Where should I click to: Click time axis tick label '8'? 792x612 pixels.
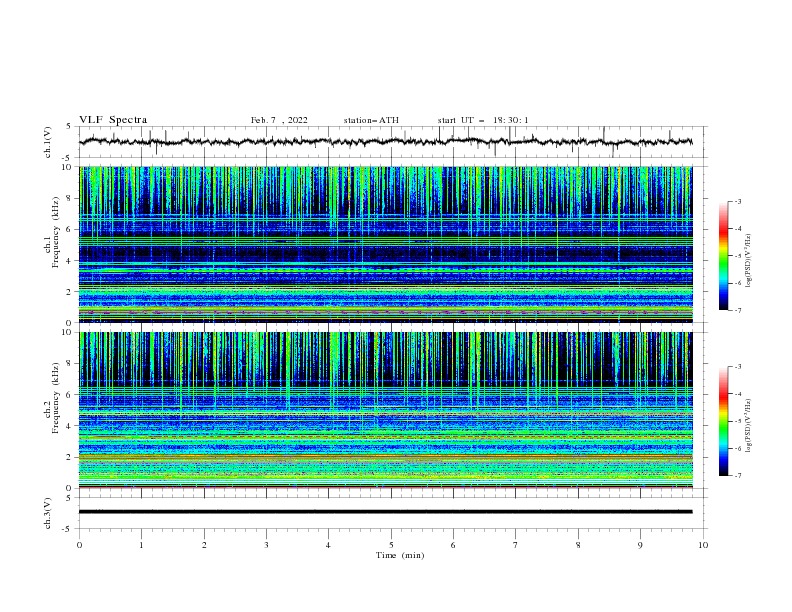578,545
